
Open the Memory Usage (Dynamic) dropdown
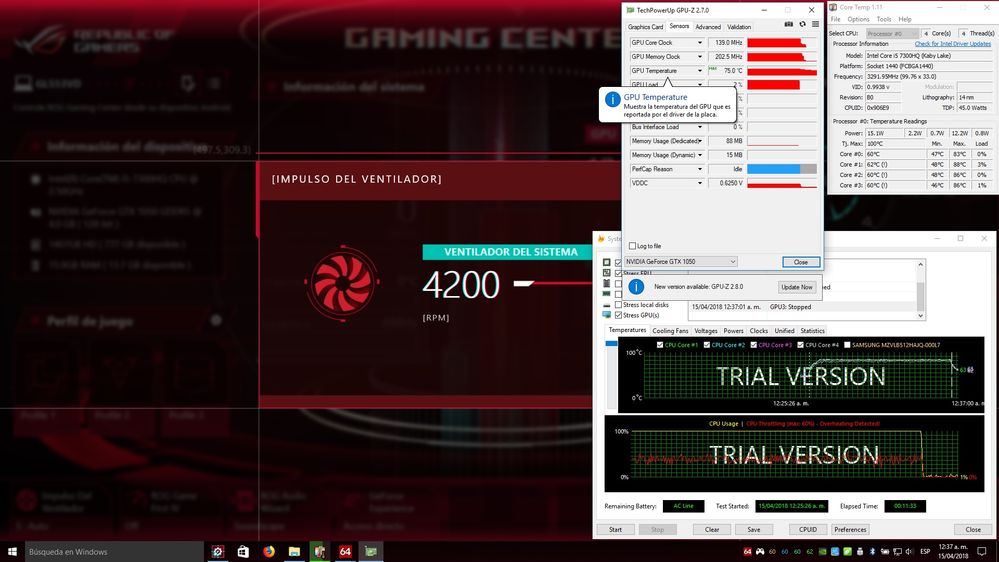tap(700, 155)
